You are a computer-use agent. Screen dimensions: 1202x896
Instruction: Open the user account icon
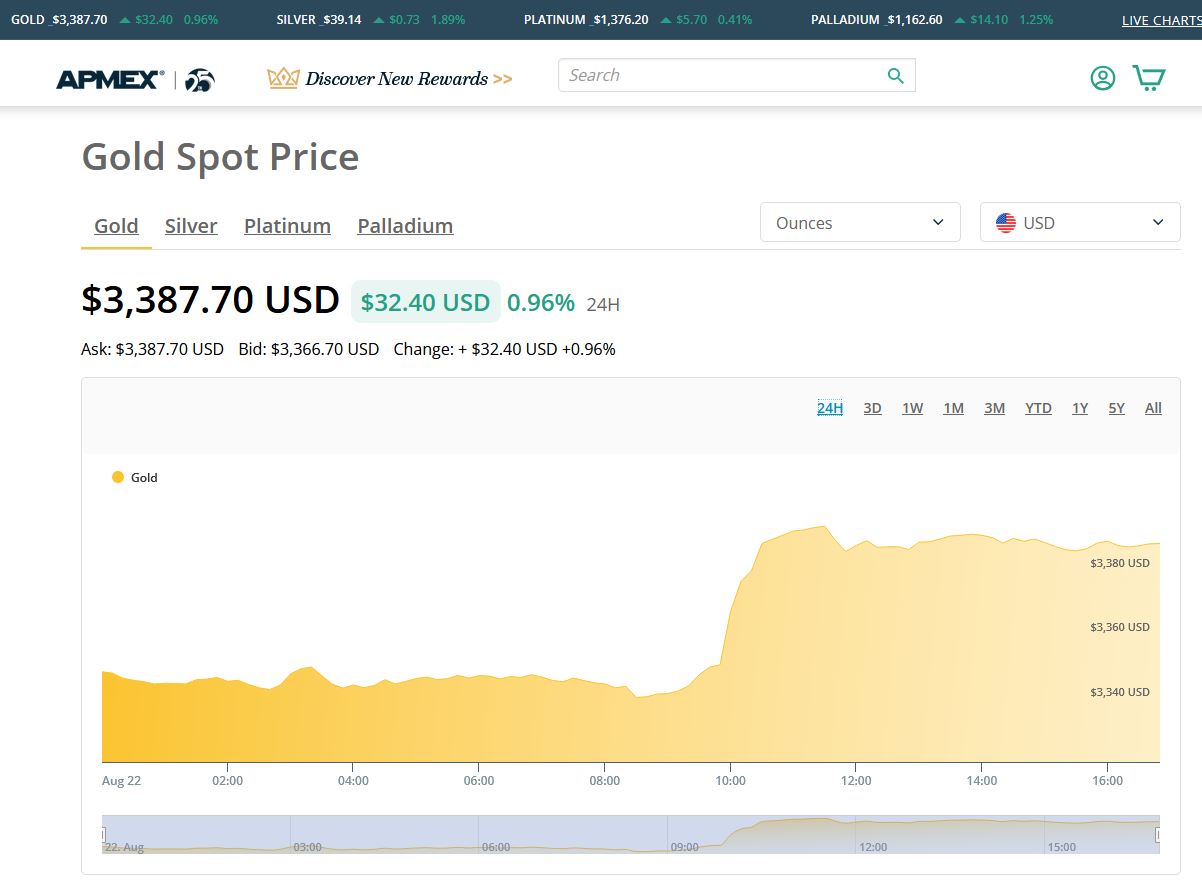click(1102, 78)
